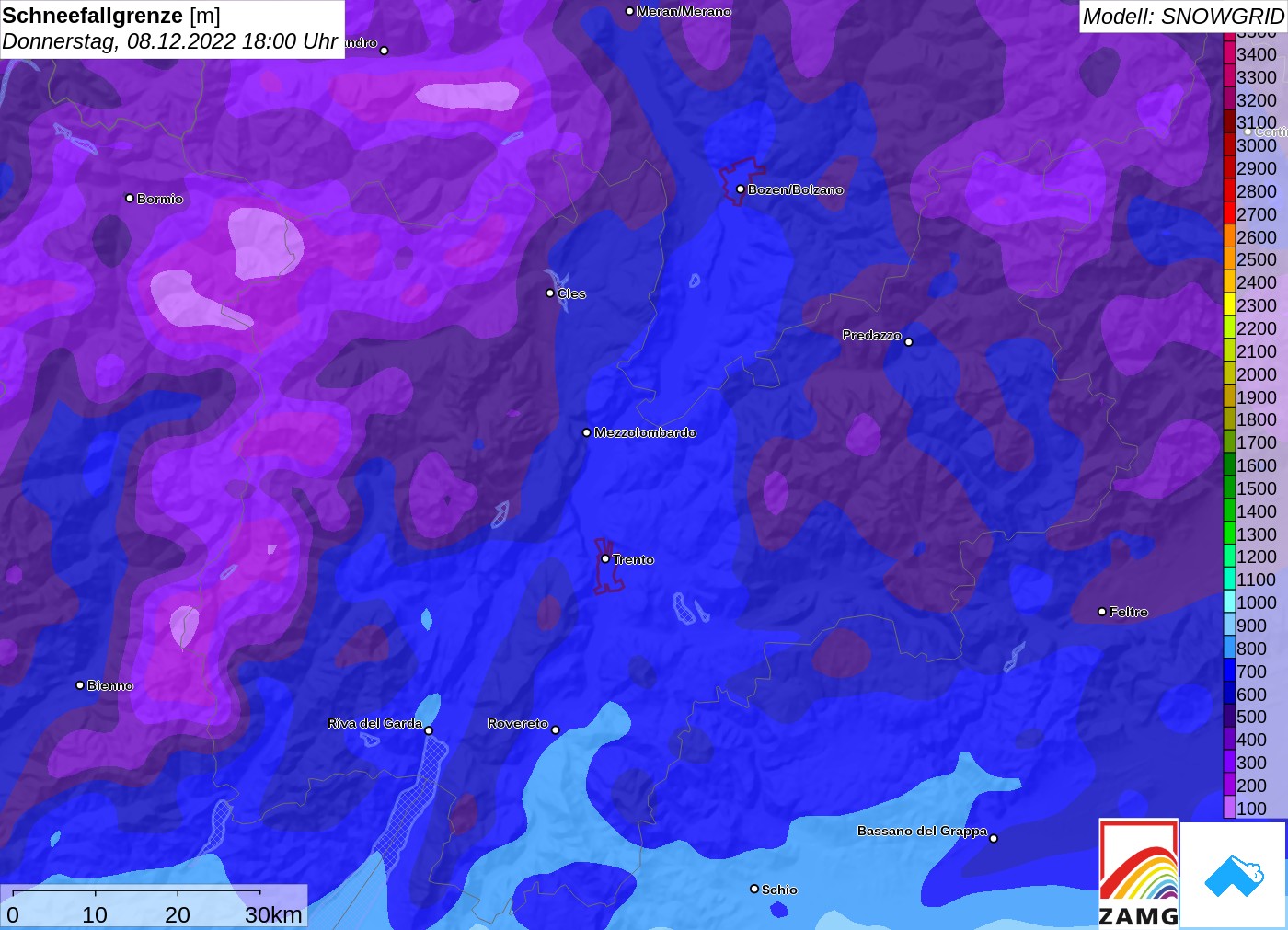Click the 2700 m red legend swatch
Viewport: 1288px width, 930px height.
[x=1229, y=214]
